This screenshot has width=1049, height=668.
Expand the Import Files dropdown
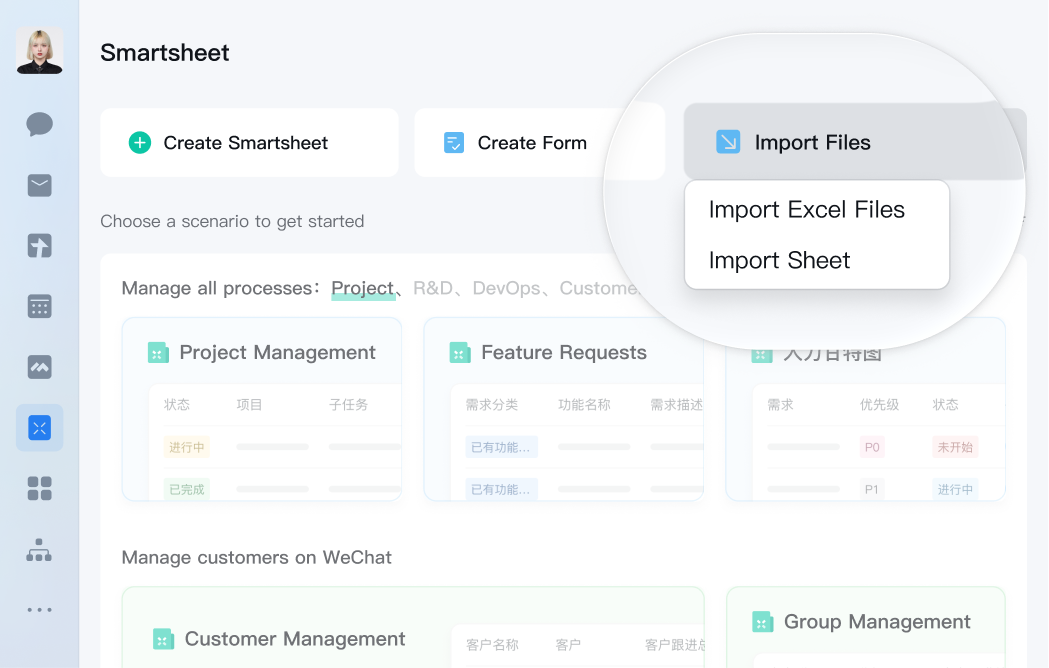pos(854,143)
